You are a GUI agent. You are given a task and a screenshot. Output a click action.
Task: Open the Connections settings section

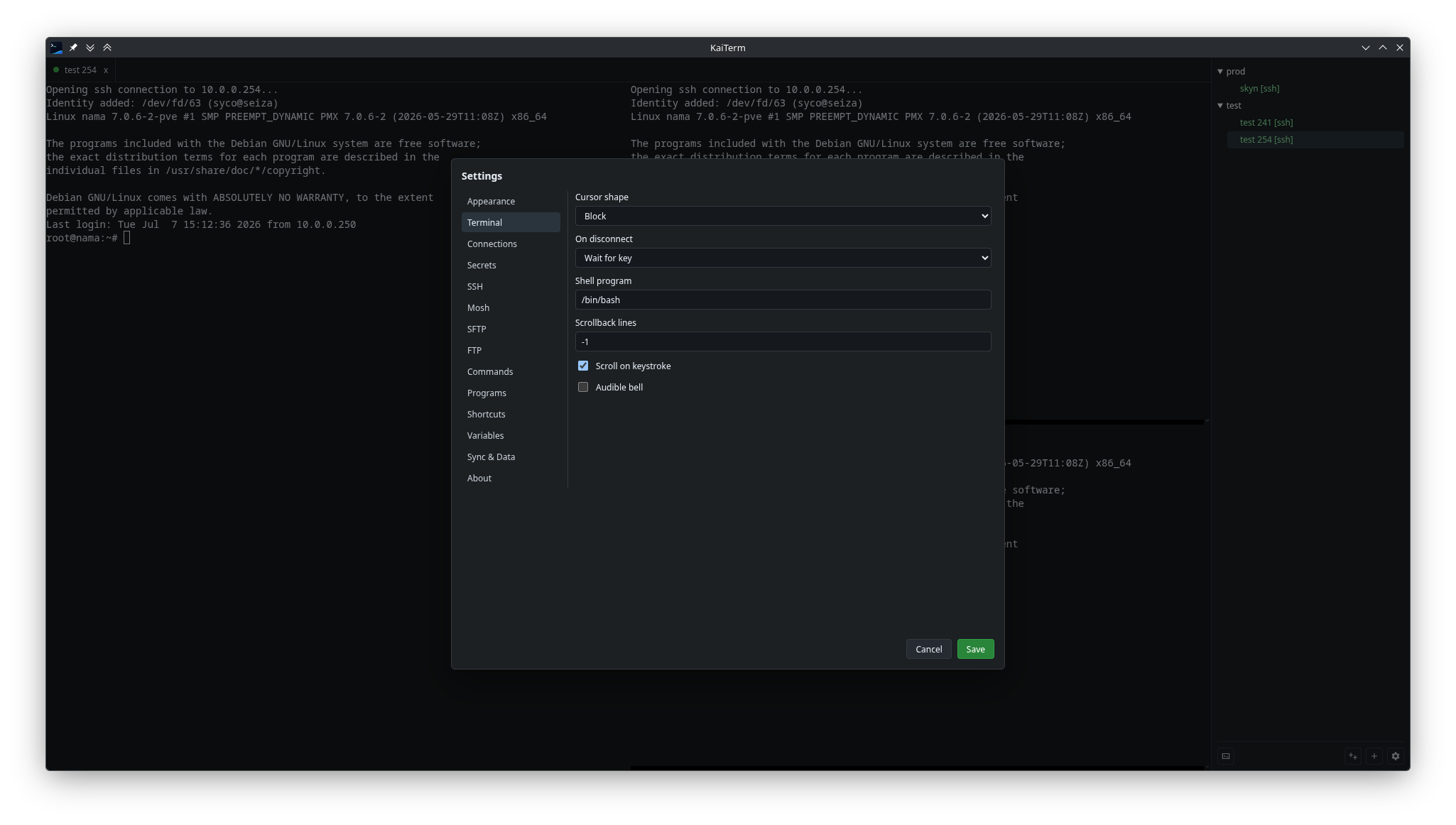point(511,244)
